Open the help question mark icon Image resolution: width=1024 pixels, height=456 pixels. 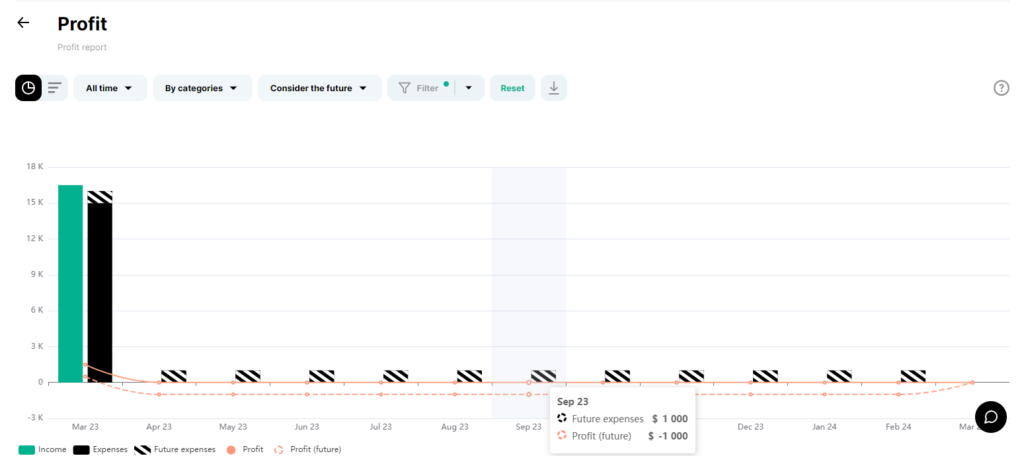pyautogui.click(x=1001, y=88)
